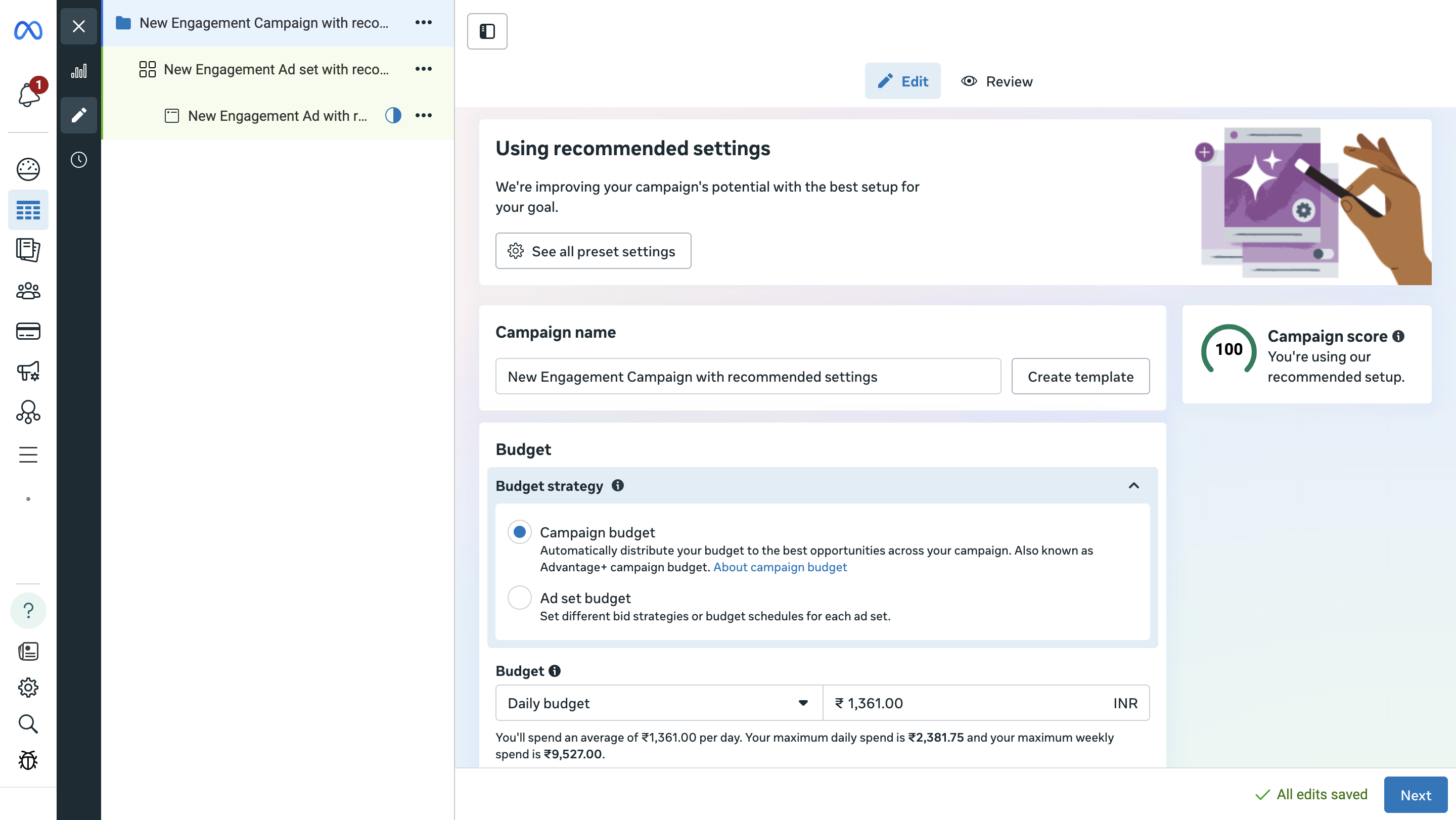Screen dimensions: 1456x820
Task: Select New Engagement Ad set tree item
Action: point(276,69)
